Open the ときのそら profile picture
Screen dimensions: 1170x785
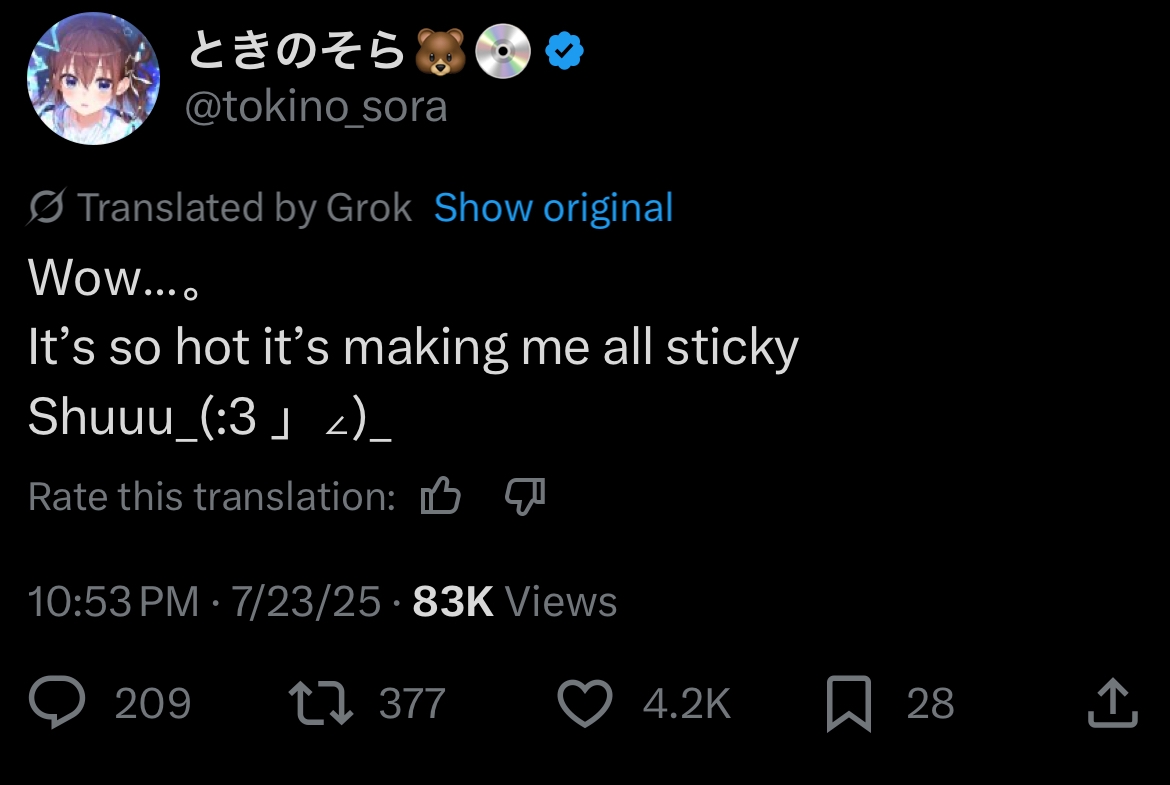[93, 79]
